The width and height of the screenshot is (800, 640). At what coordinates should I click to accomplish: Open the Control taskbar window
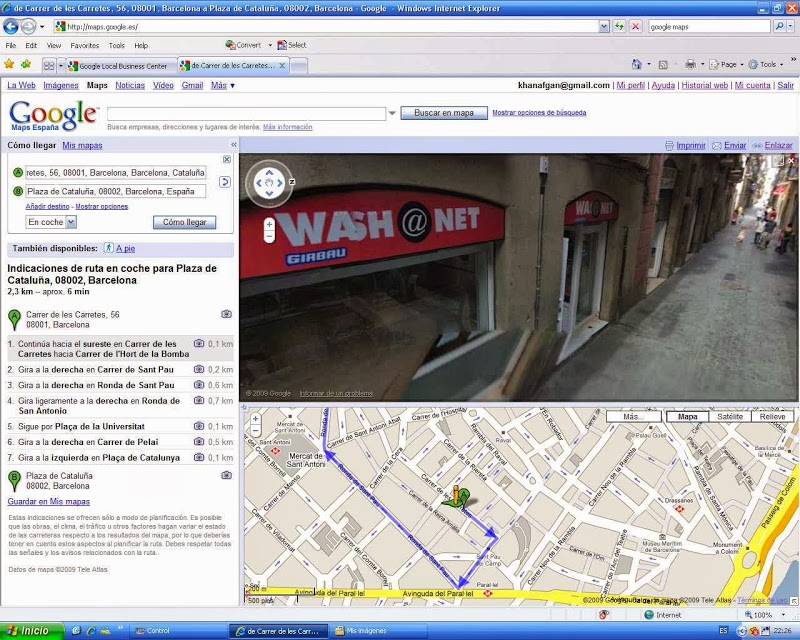[179, 631]
